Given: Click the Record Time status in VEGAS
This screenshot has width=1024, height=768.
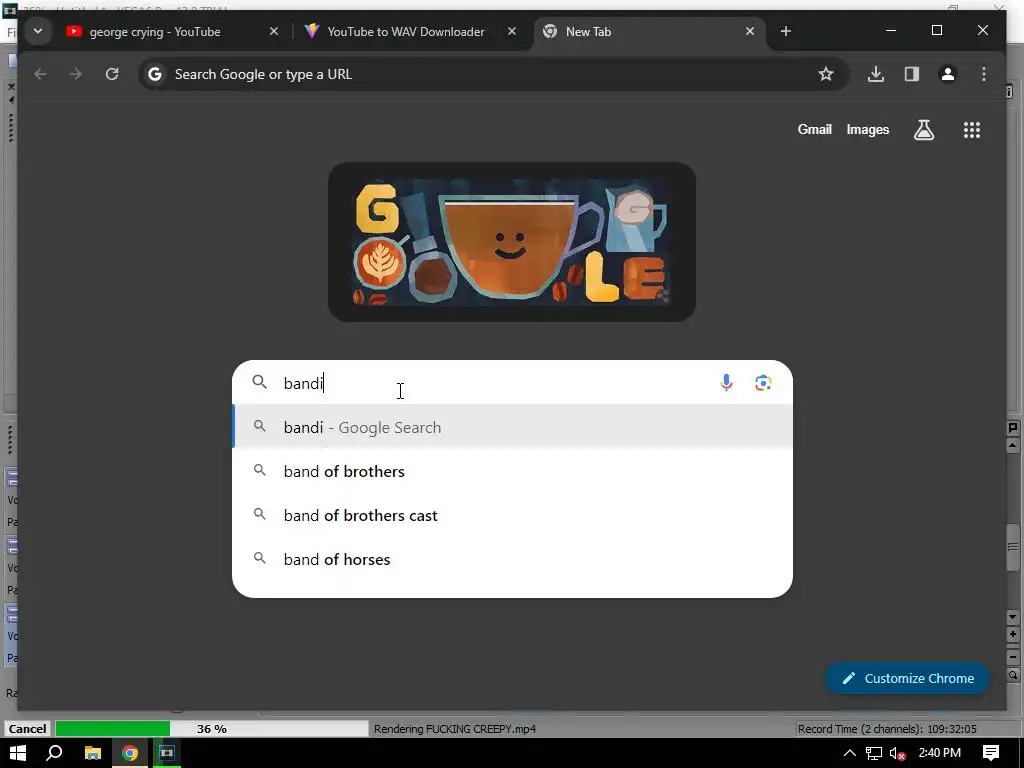Looking at the screenshot, I should click(887, 729).
